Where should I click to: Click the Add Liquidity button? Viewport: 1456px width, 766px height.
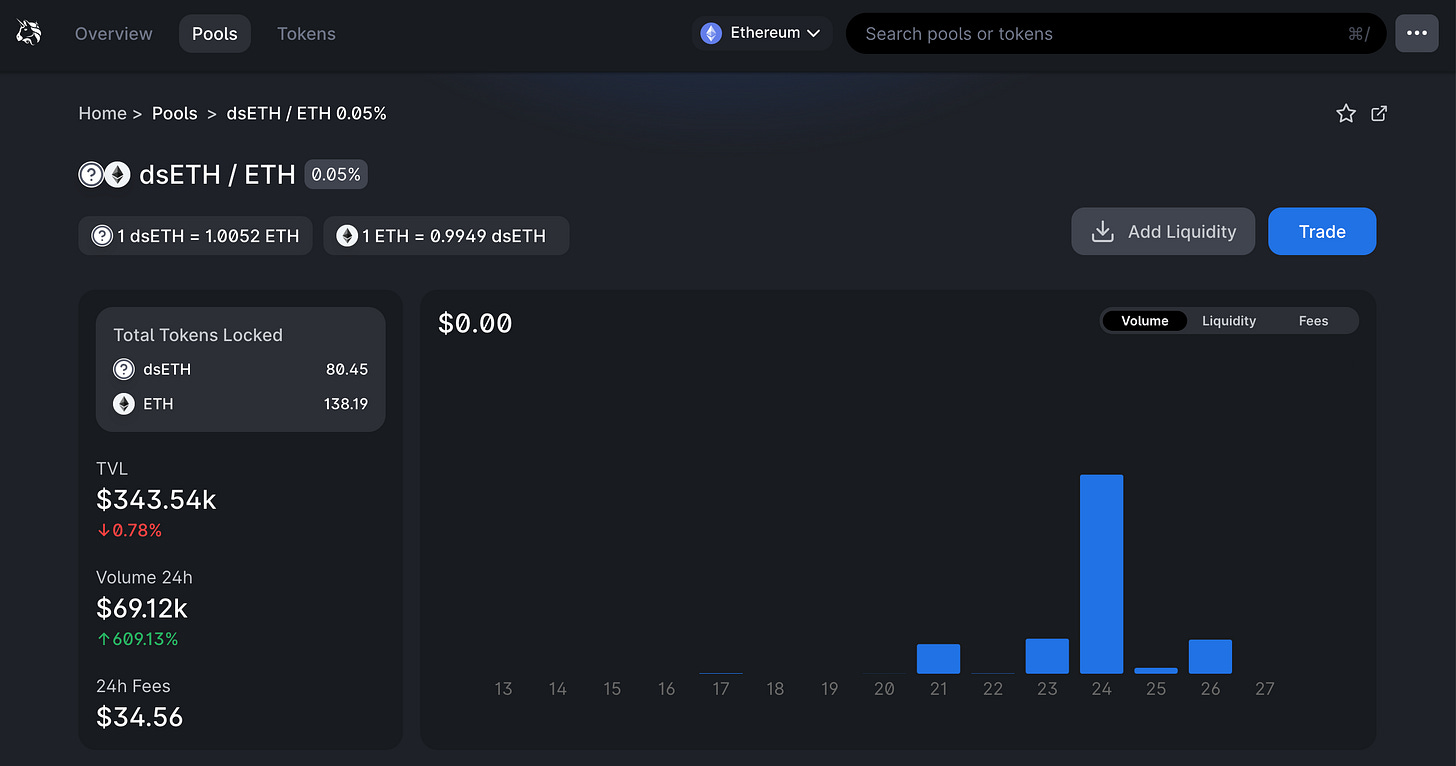tap(1163, 232)
